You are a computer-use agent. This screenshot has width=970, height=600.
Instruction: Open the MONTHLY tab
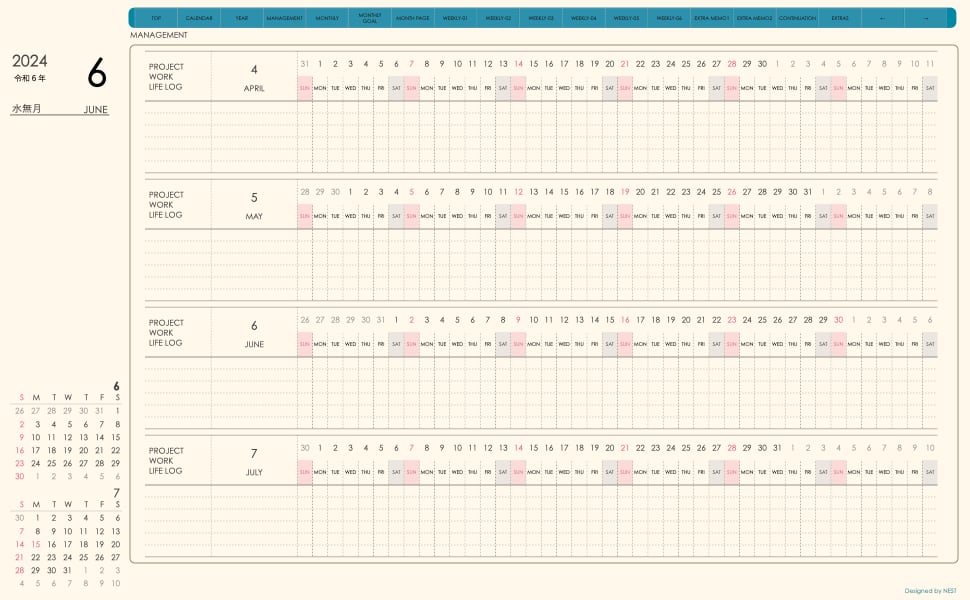tap(327, 18)
